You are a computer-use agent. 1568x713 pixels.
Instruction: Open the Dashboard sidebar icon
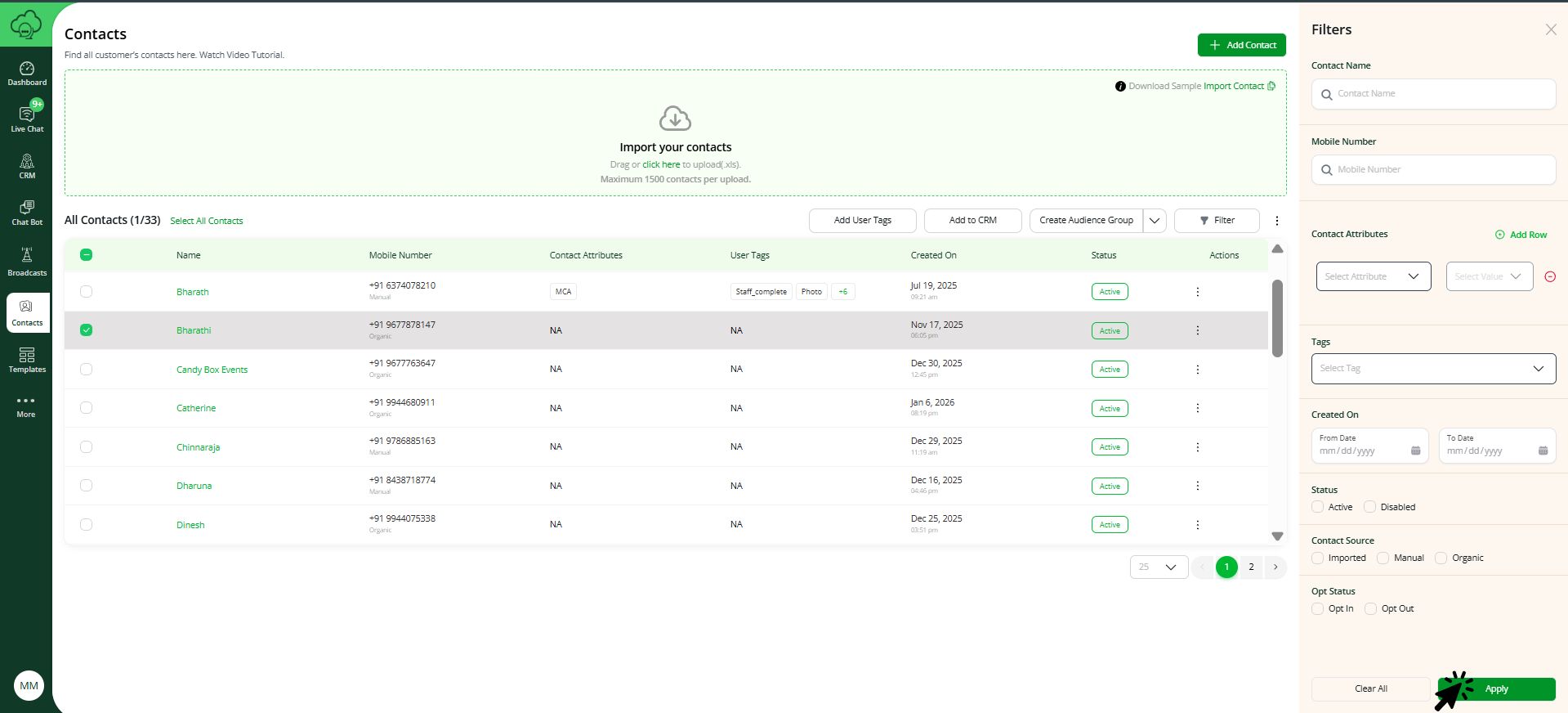[x=27, y=73]
